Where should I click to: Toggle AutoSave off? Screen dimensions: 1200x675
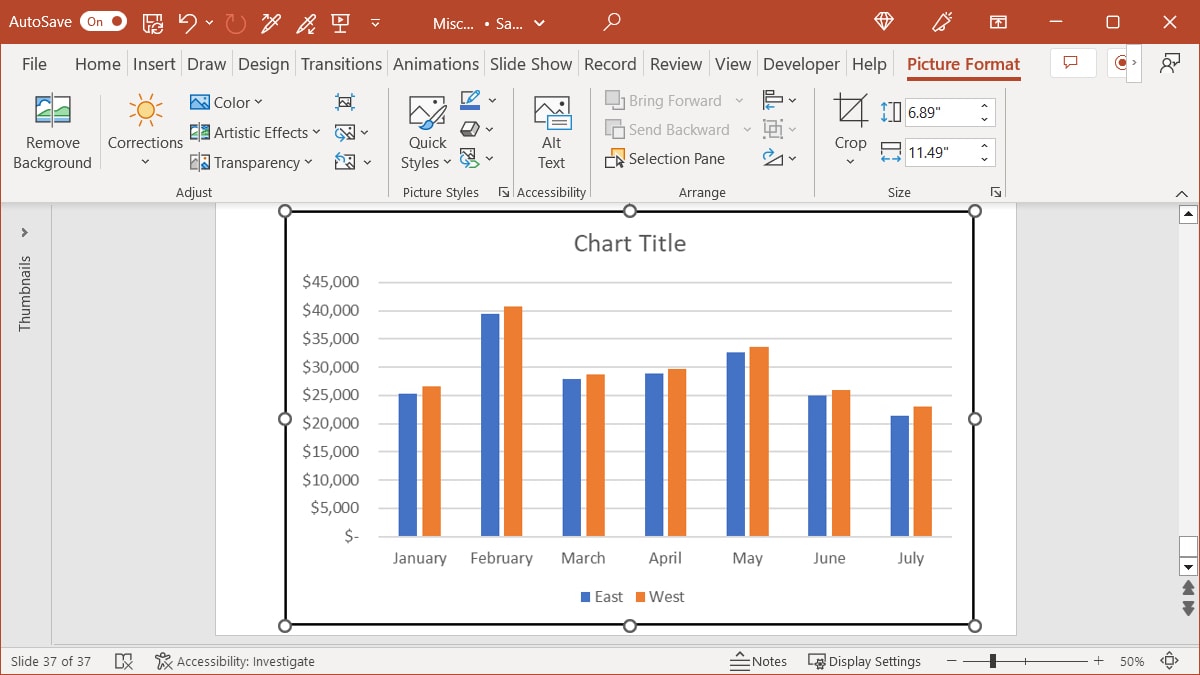click(107, 20)
